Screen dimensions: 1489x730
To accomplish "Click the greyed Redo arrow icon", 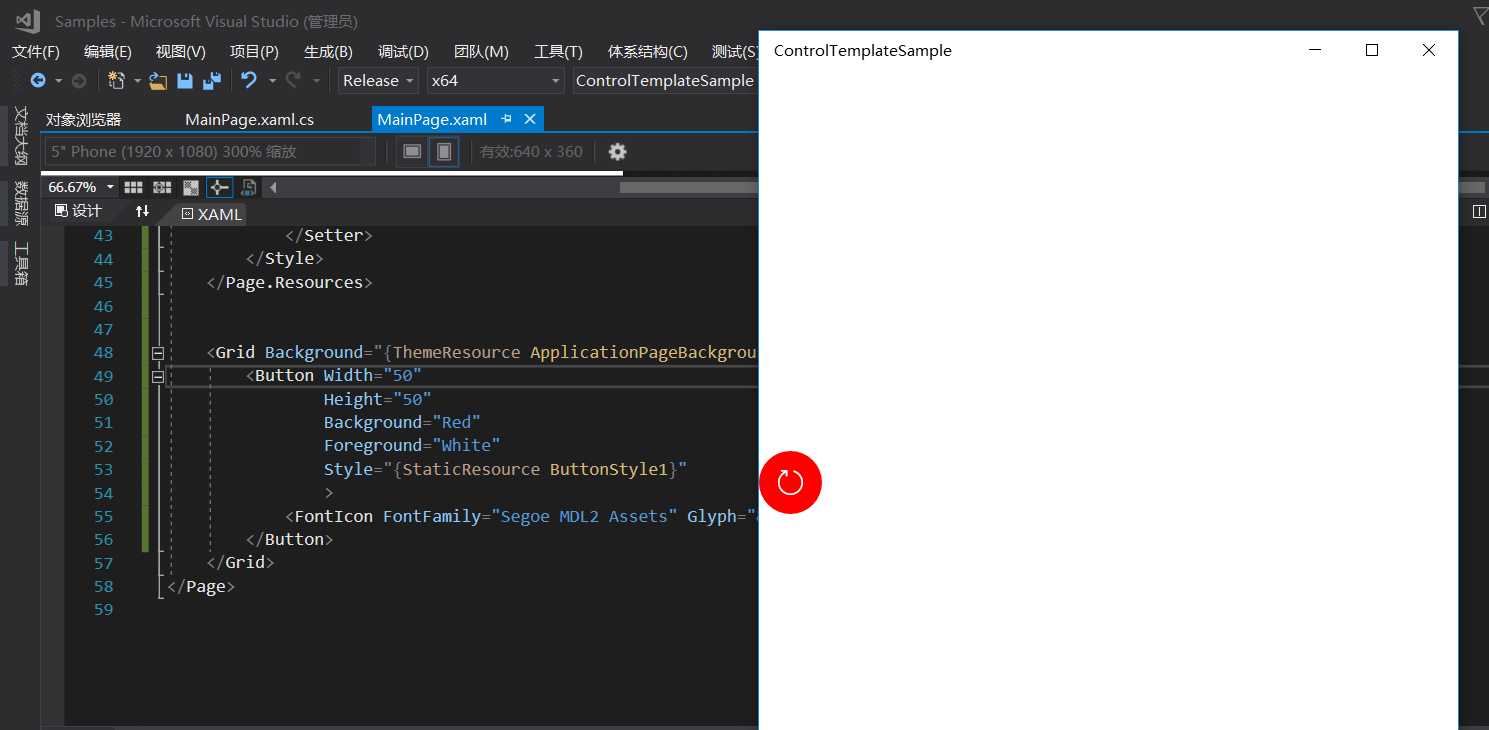I will click(x=293, y=81).
